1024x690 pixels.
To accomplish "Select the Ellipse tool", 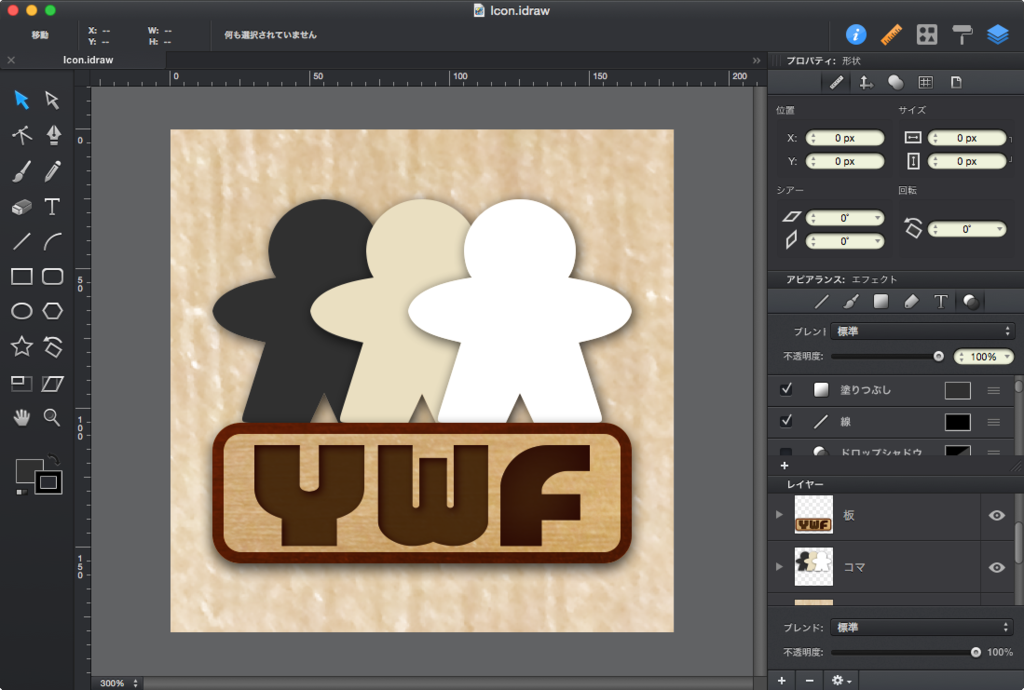I will click(x=22, y=311).
